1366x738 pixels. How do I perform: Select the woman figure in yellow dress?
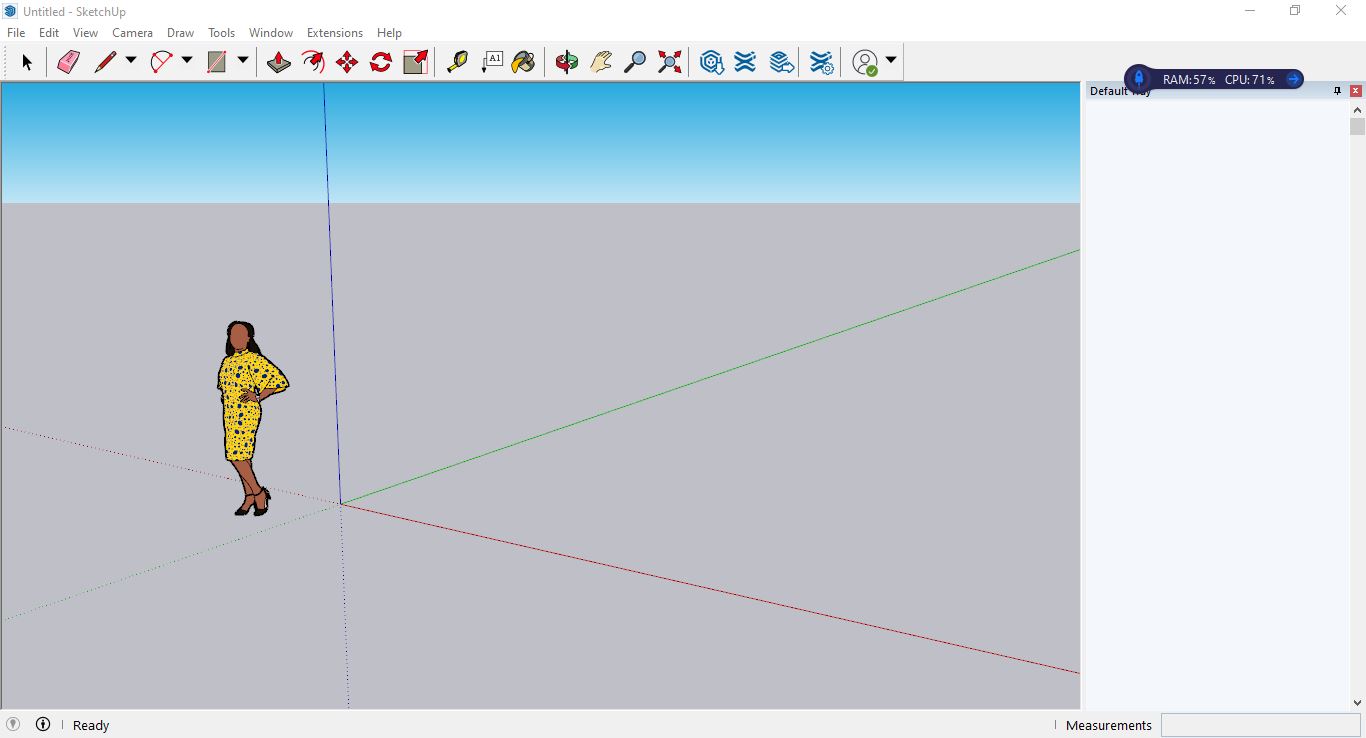click(251, 418)
